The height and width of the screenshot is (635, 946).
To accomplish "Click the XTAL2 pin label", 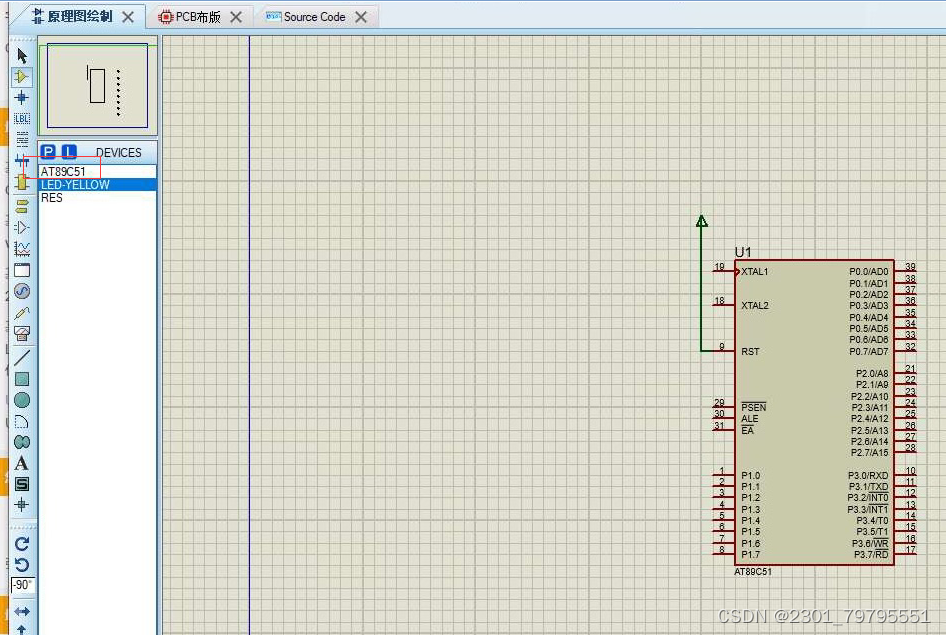I will click(755, 306).
